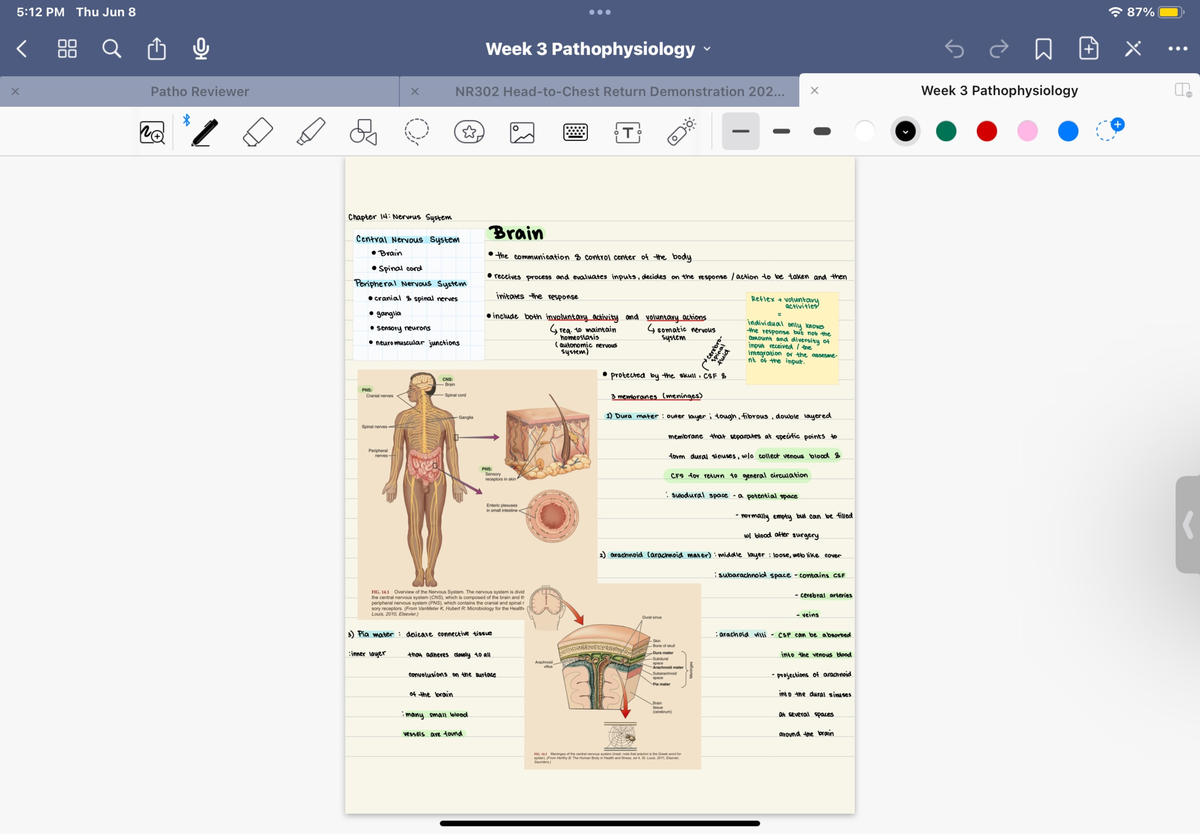Screen dimensions: 1200x834
Task: Choose the red pen color swatch
Action: (x=987, y=132)
